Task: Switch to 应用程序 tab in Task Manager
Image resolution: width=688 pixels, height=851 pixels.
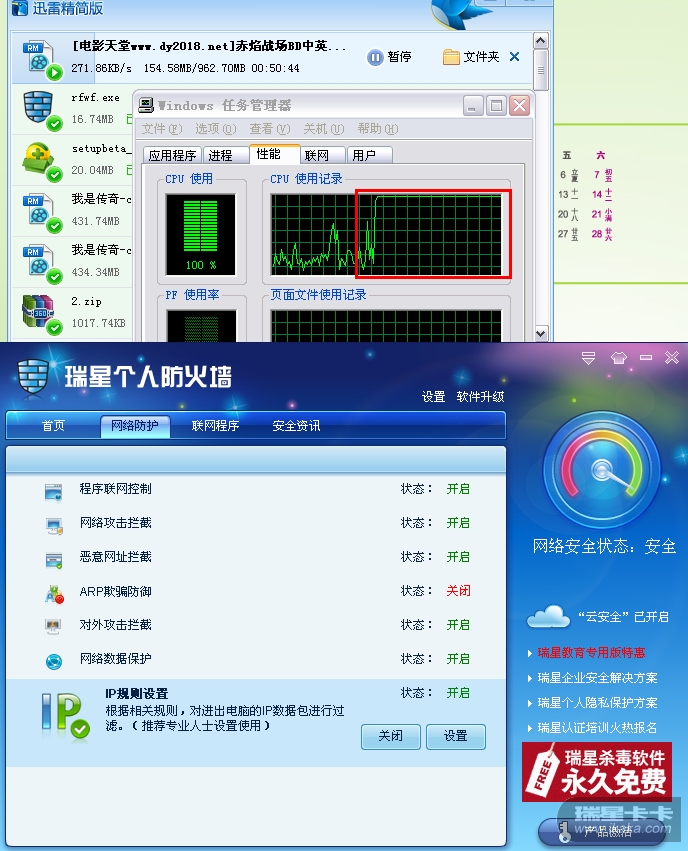Action: click(x=173, y=155)
